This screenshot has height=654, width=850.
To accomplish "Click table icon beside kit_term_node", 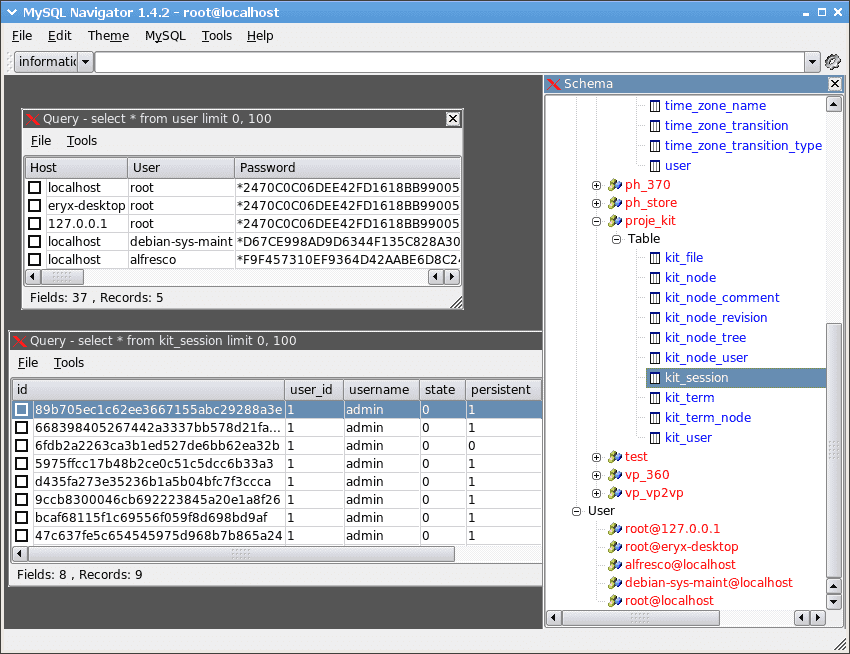I will click(655, 418).
